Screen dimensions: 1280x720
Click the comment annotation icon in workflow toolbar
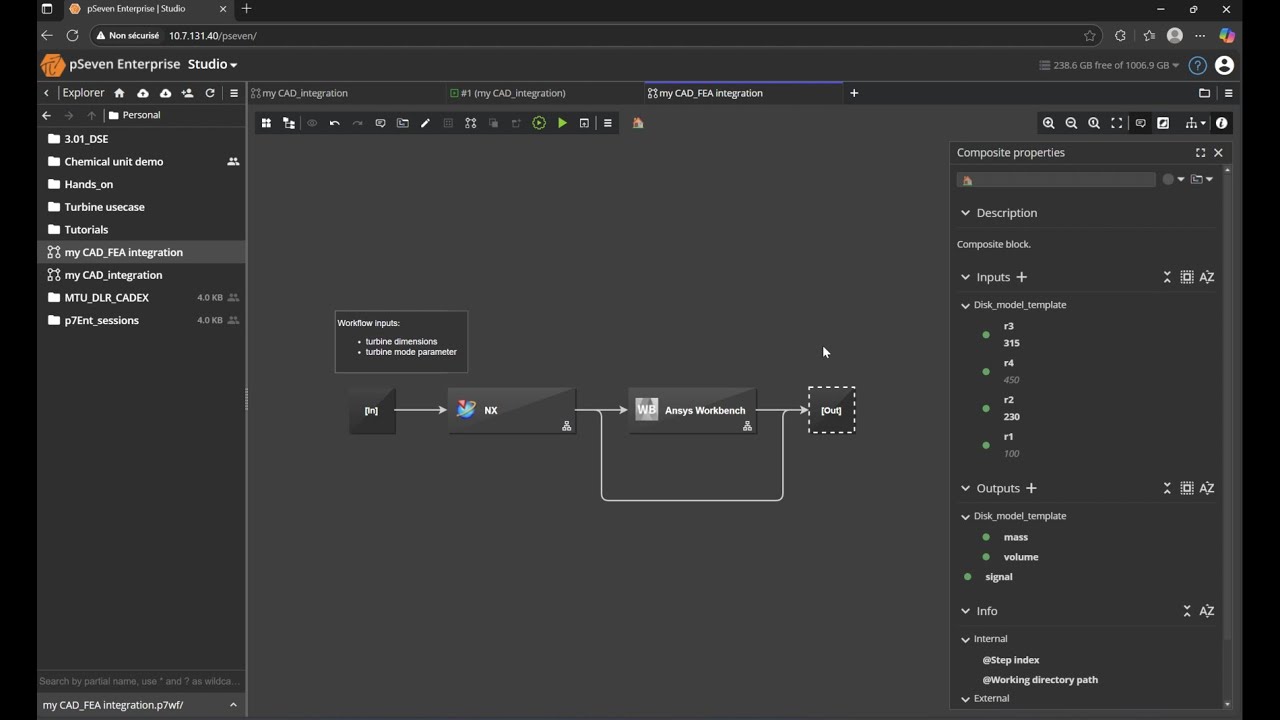(380, 123)
